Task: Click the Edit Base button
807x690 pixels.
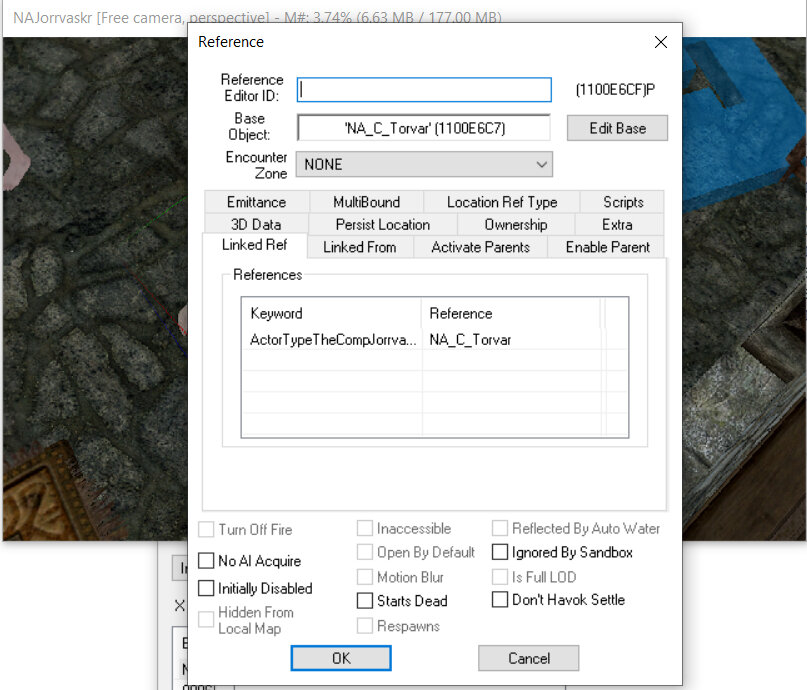Action: 617,128
